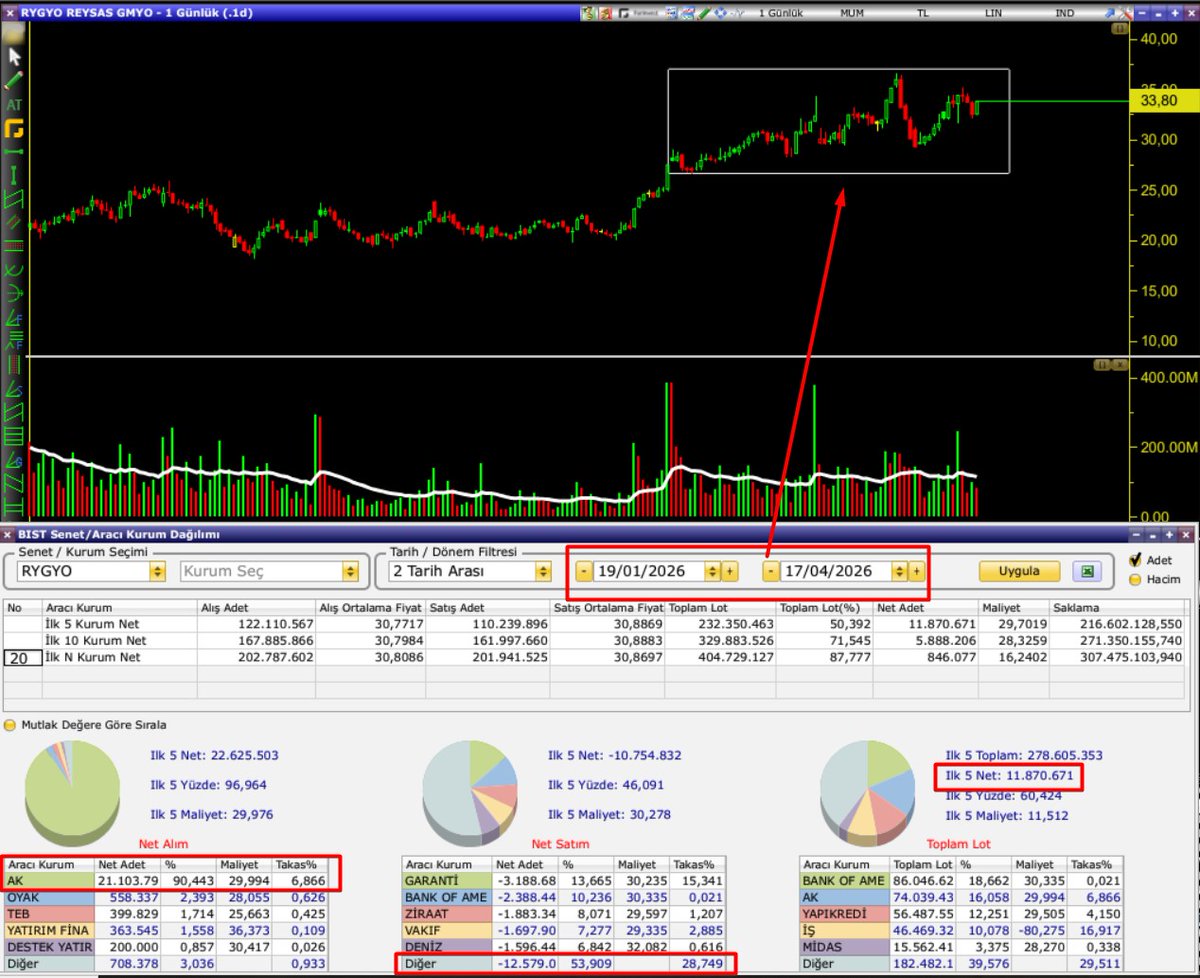1200x978 pixels.
Task: Select the vertical line drawing tool
Action: pyautogui.click(x=14, y=175)
